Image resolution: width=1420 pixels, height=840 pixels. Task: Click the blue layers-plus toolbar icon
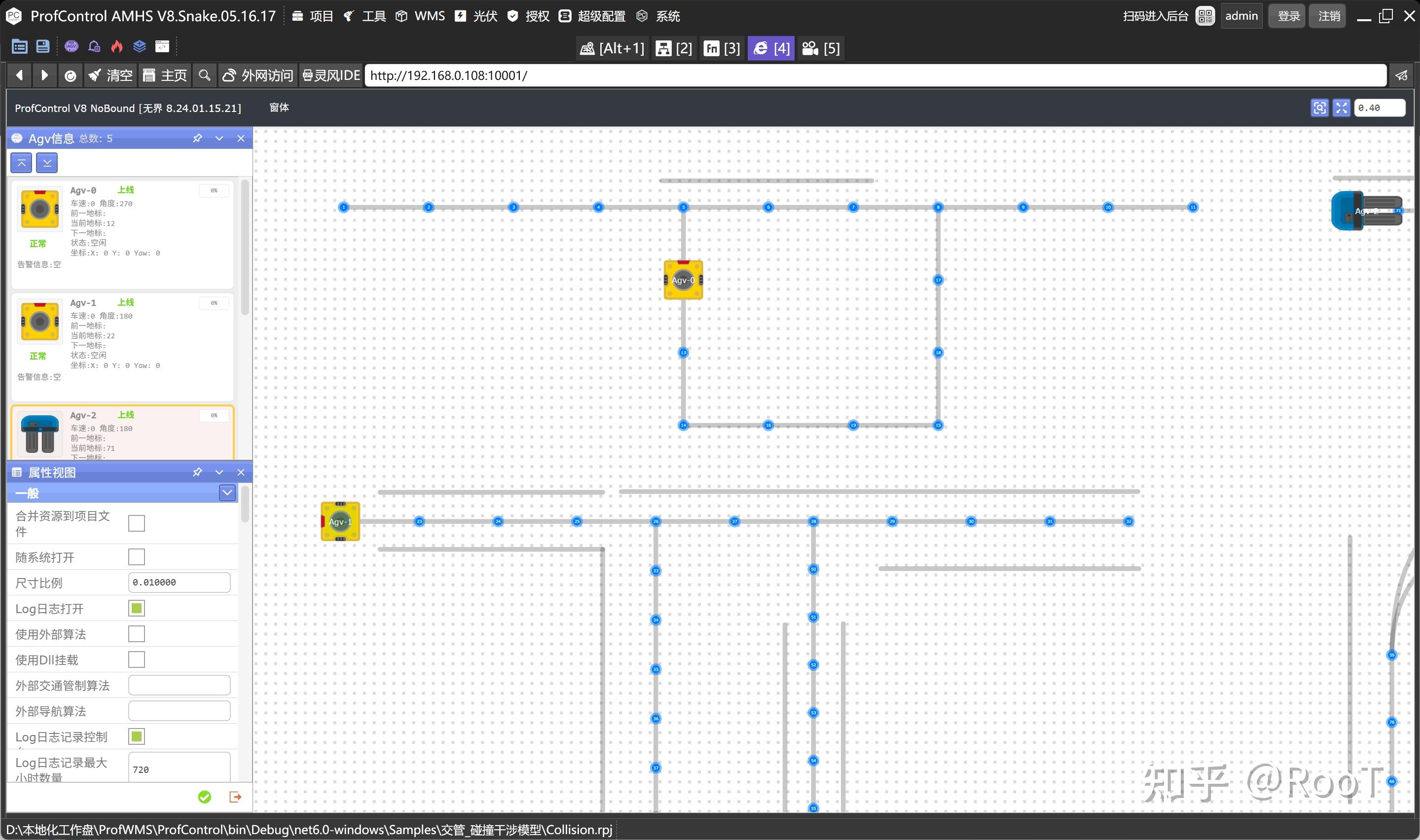point(139,46)
